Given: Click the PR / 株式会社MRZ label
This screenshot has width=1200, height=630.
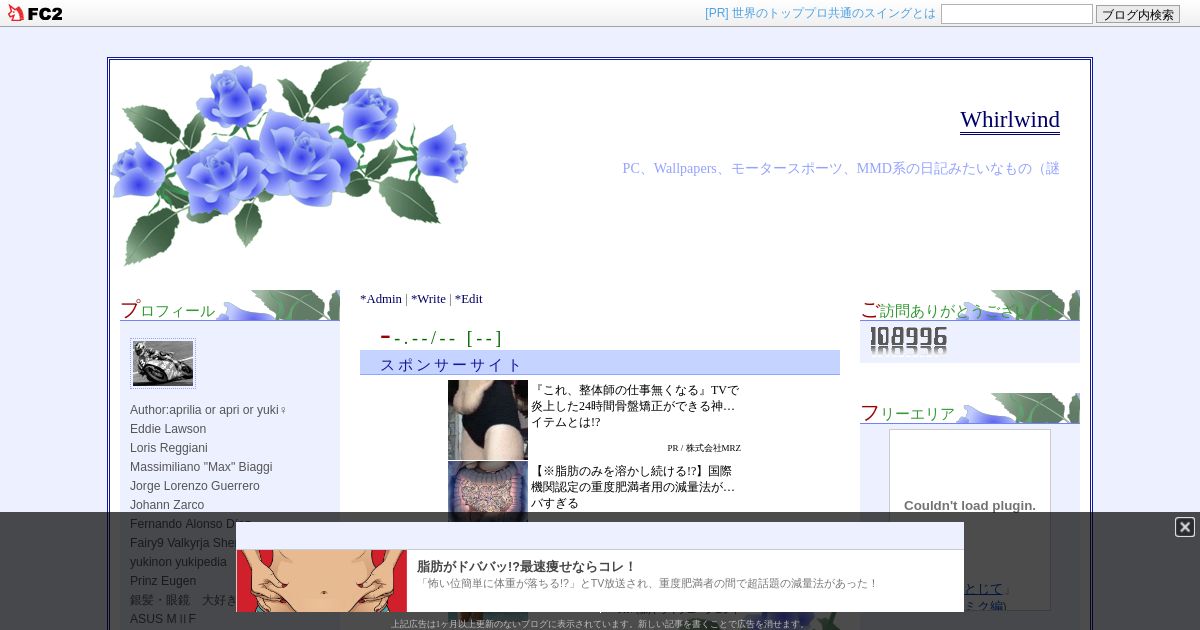Looking at the screenshot, I should pos(704,448).
